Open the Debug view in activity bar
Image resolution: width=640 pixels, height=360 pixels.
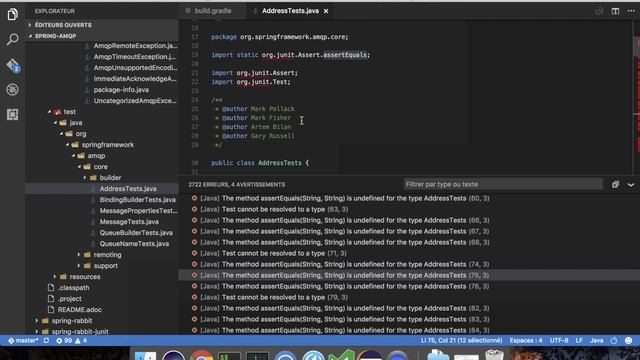13,90
